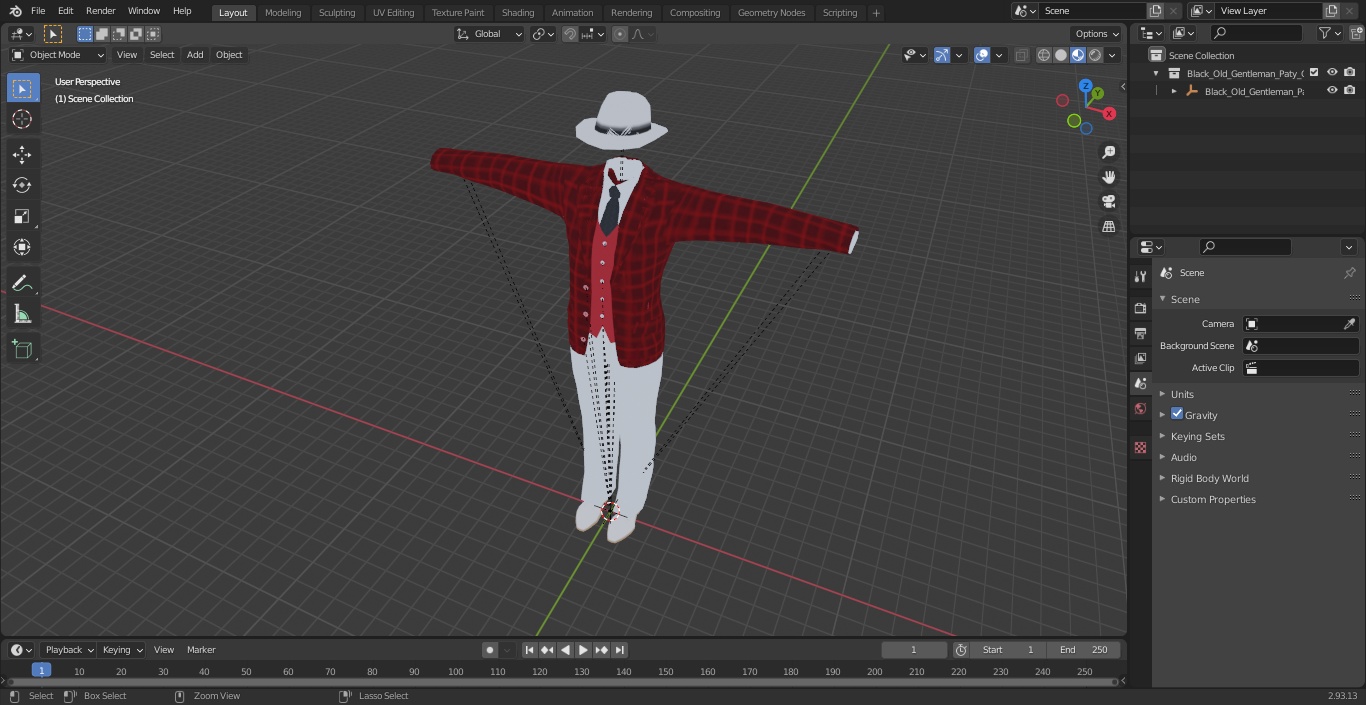Open the Texture properties tab
Viewport: 1366px width, 705px height.
pos(1140,448)
